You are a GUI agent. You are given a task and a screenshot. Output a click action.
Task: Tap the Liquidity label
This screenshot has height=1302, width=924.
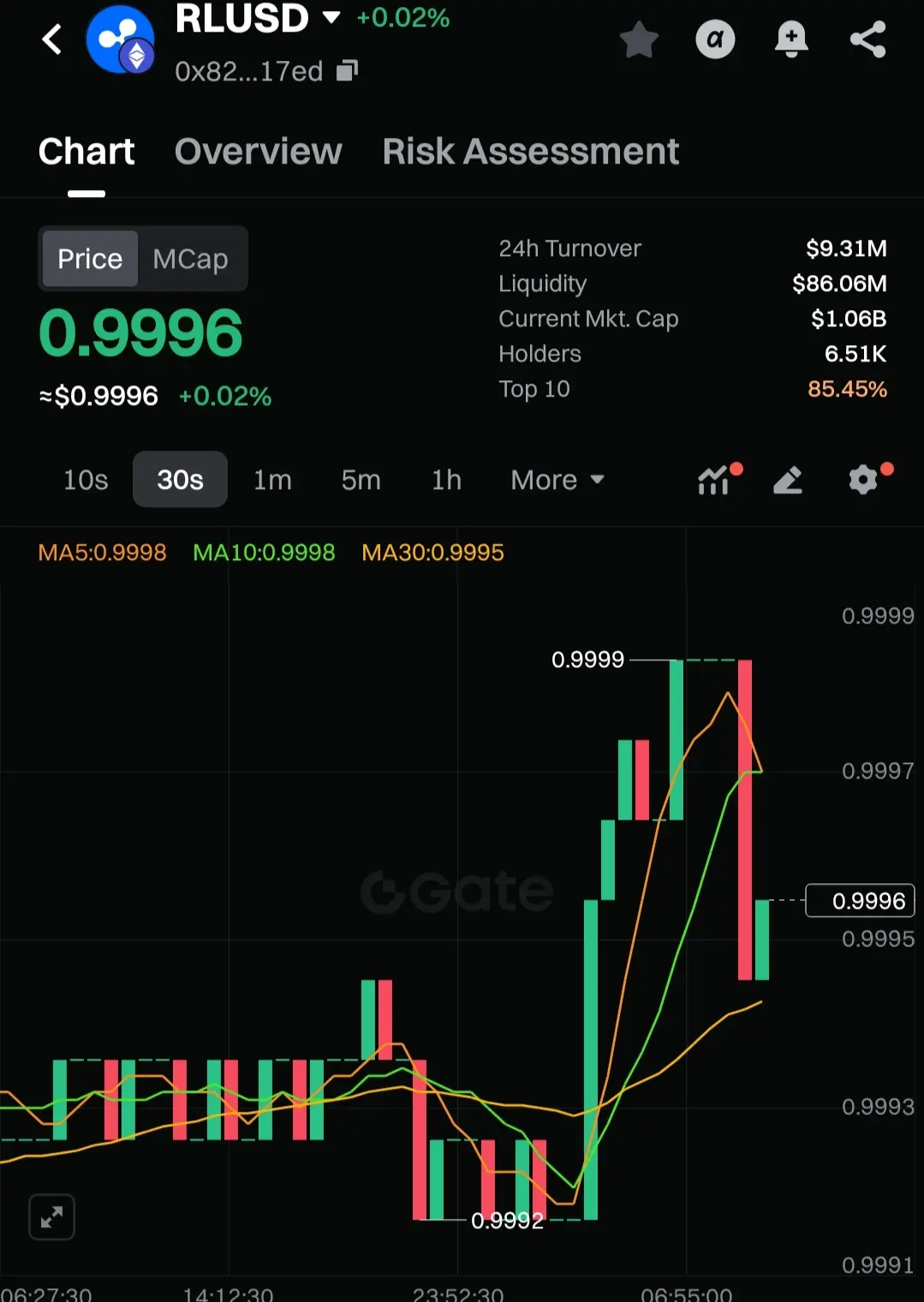pos(543,284)
